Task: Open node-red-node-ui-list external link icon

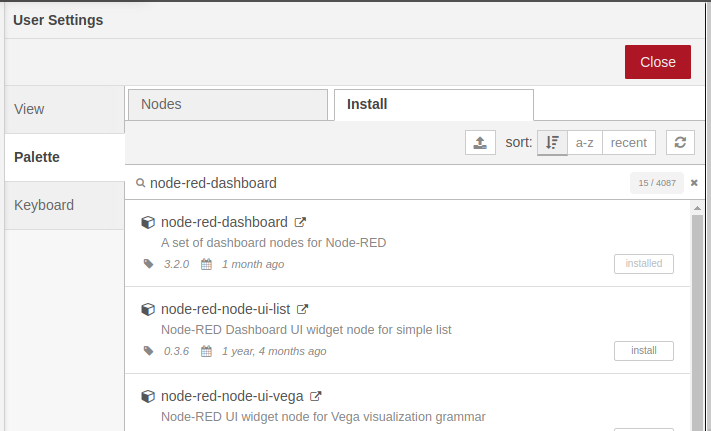Action: [x=303, y=310]
